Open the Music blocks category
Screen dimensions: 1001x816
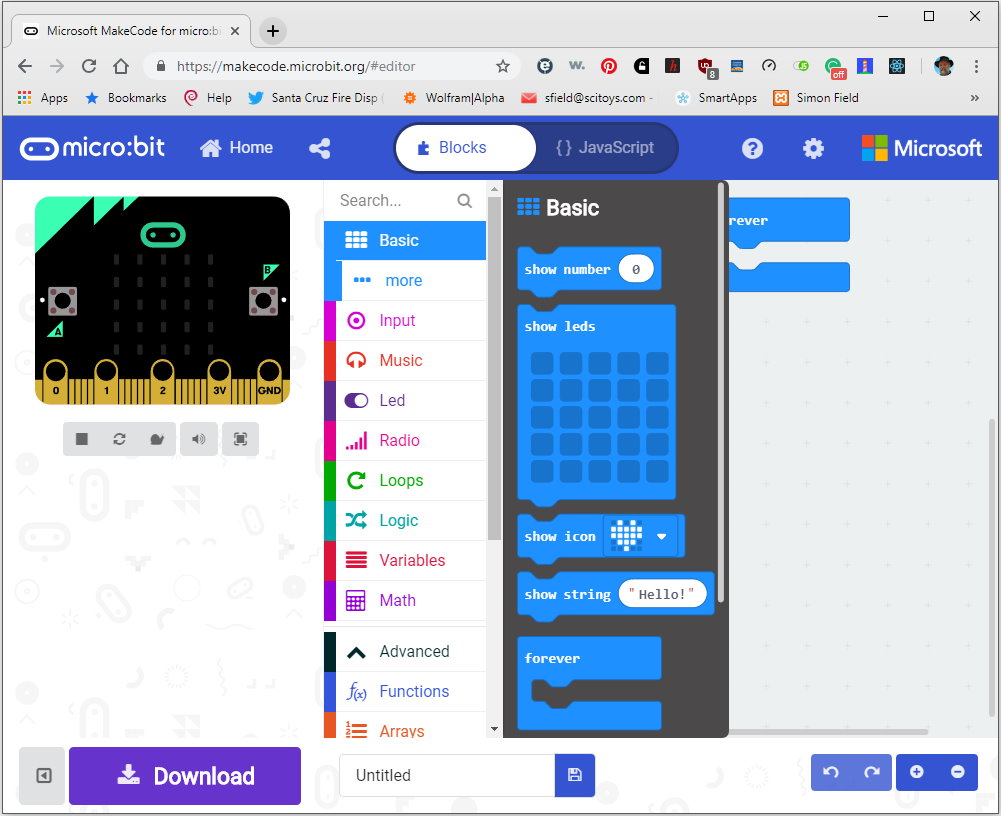(405, 360)
